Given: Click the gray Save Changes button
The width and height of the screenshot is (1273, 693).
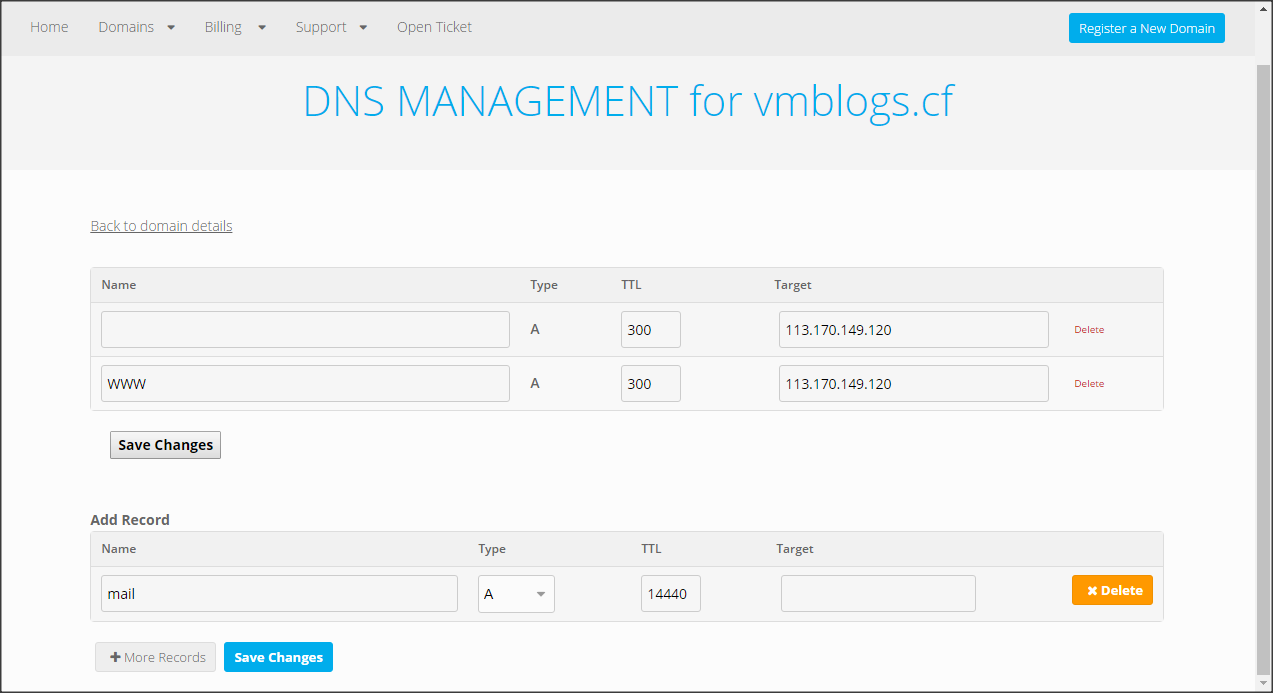Looking at the screenshot, I should (165, 445).
